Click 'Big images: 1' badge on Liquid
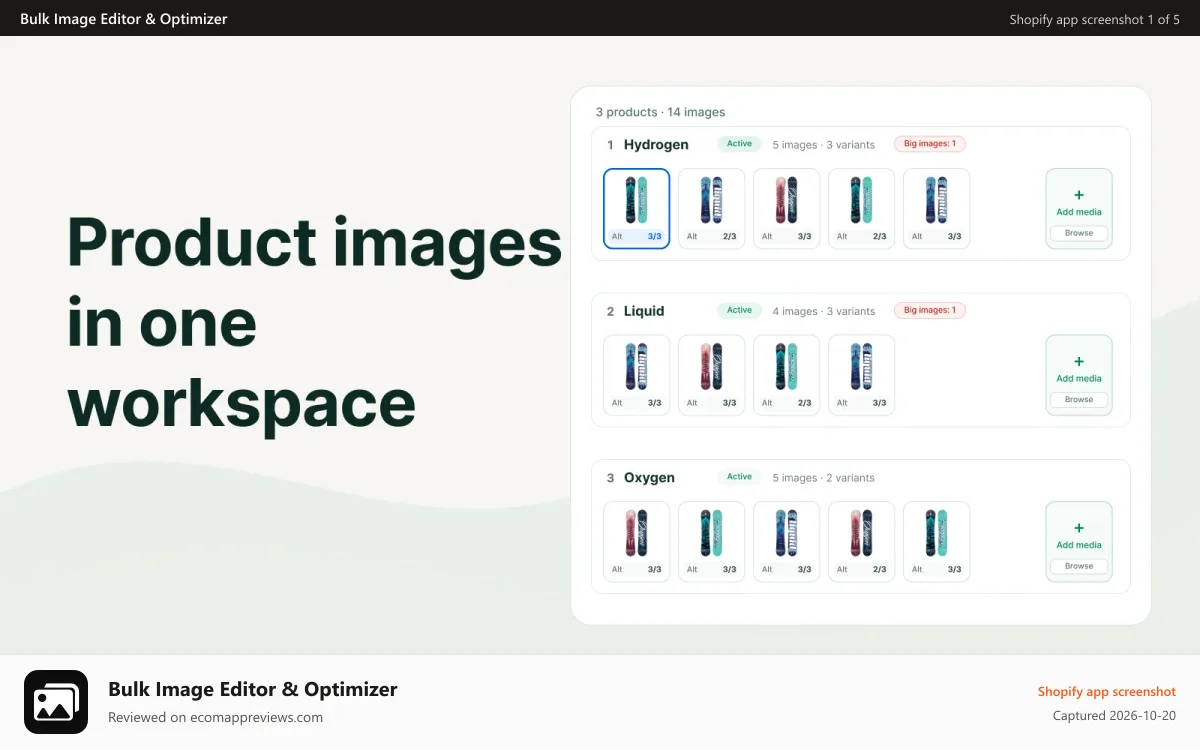This screenshot has height=750, width=1200. [x=930, y=310]
